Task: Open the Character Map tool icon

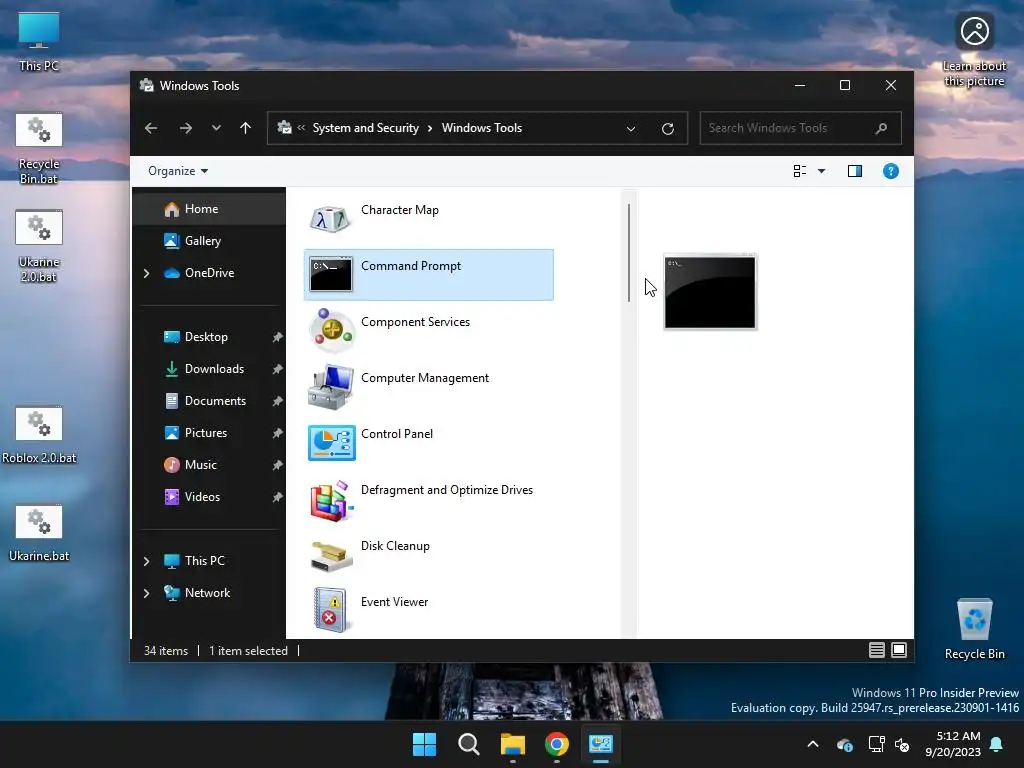Action: 330,219
